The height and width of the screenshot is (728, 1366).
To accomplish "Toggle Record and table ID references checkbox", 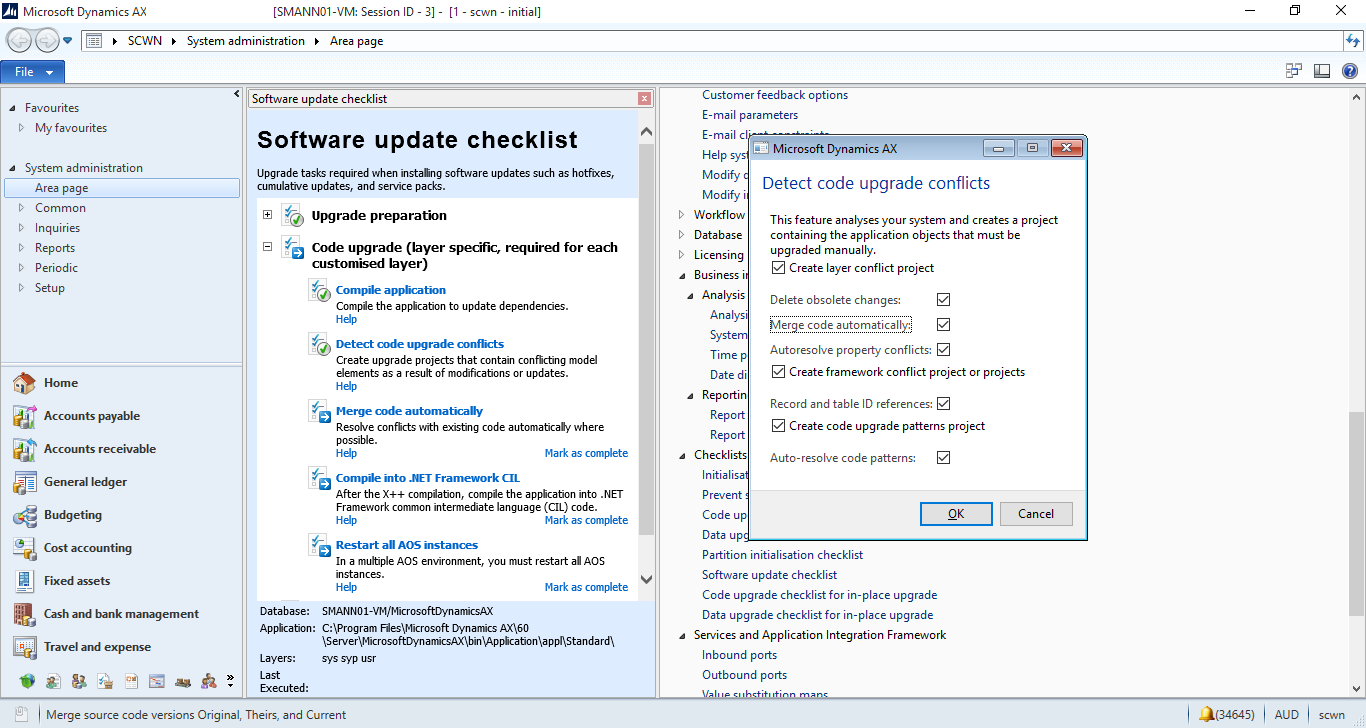I will 943,404.
